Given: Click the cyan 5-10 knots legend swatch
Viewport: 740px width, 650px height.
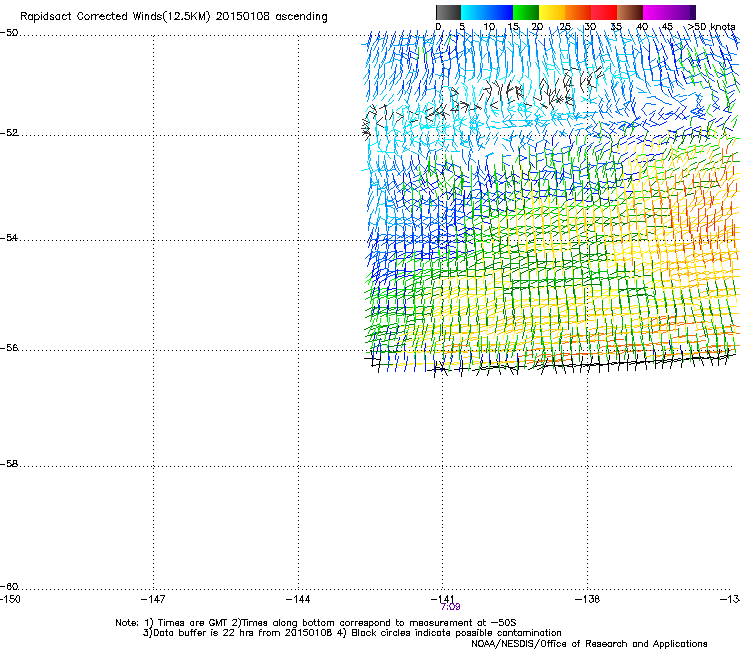Looking at the screenshot, I should point(474,12).
